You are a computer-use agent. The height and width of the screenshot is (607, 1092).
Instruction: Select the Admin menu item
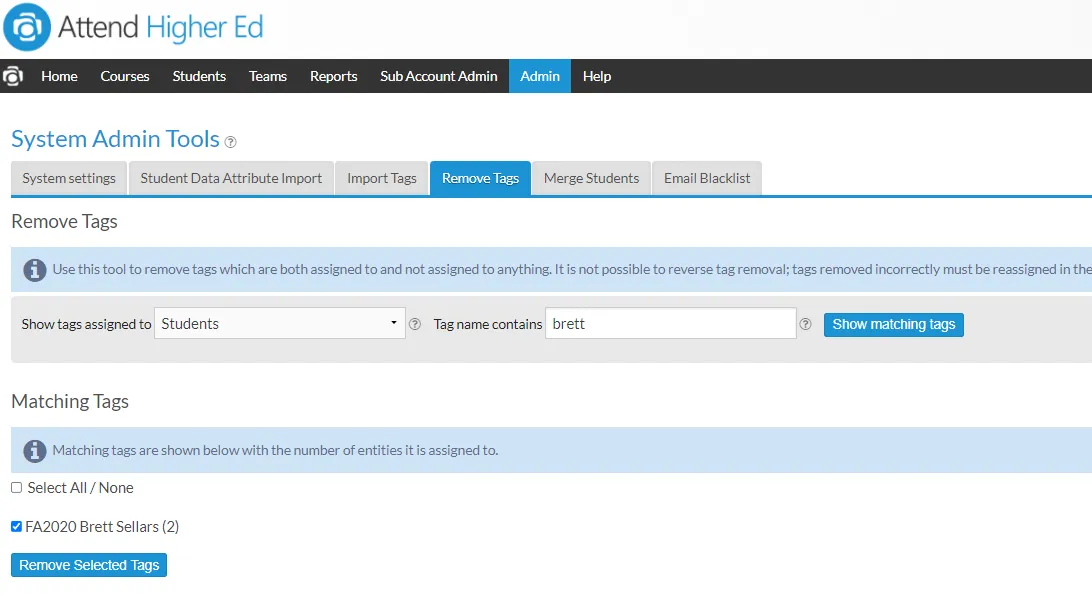click(540, 76)
